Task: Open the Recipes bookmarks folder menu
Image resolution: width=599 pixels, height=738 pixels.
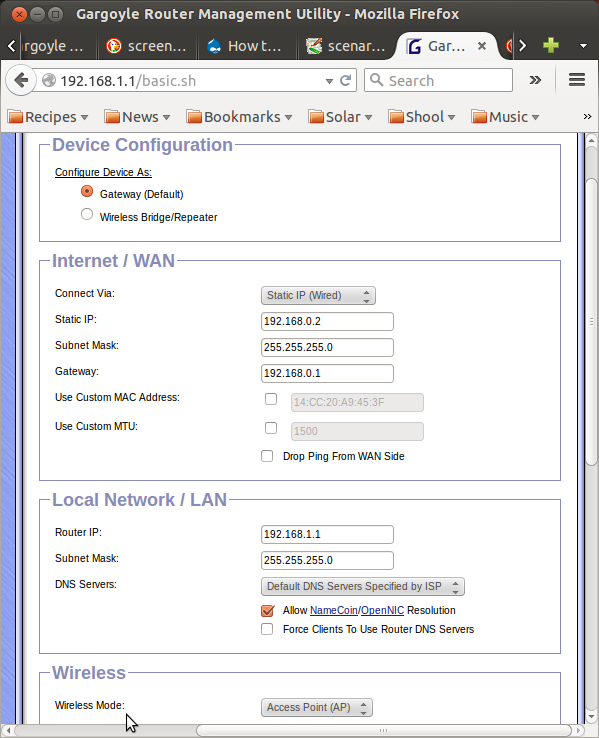Action: tap(48, 117)
